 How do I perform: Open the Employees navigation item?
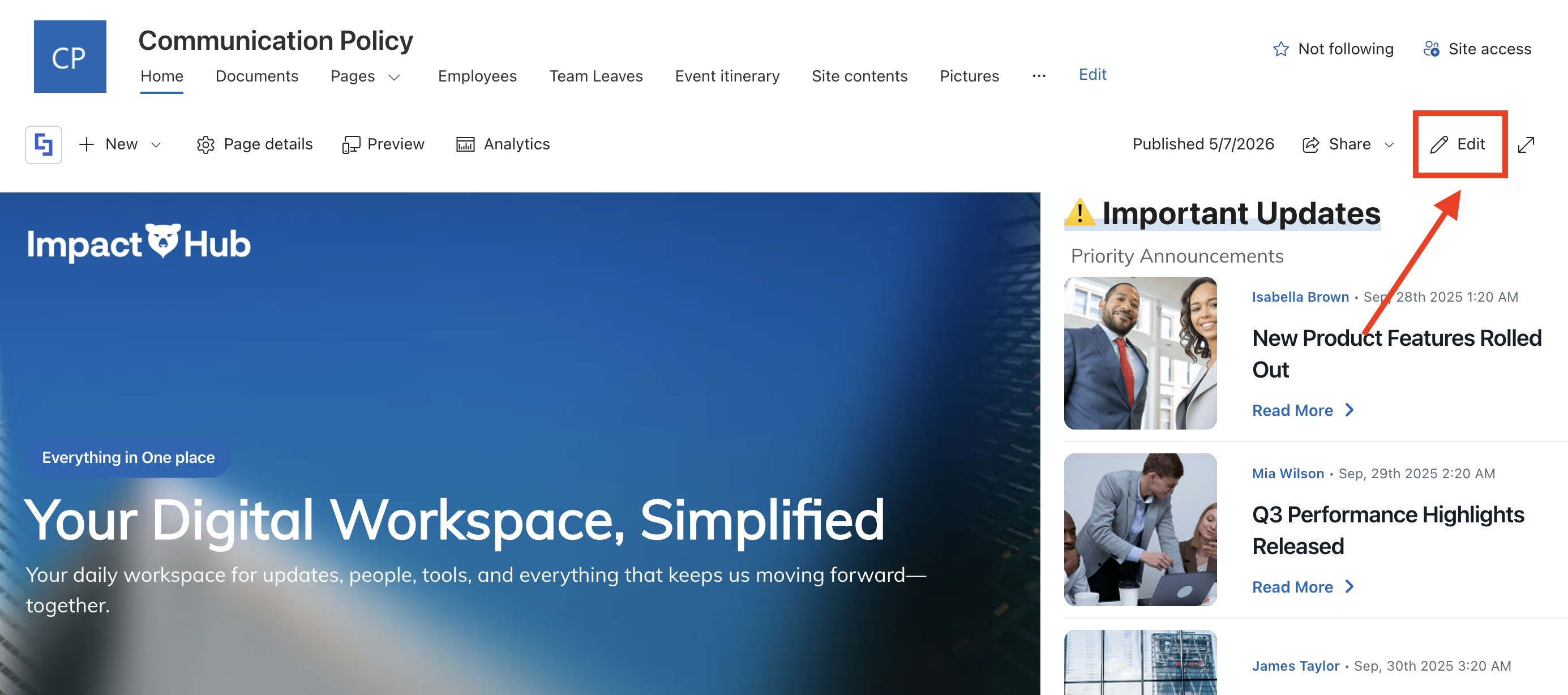pyautogui.click(x=477, y=76)
